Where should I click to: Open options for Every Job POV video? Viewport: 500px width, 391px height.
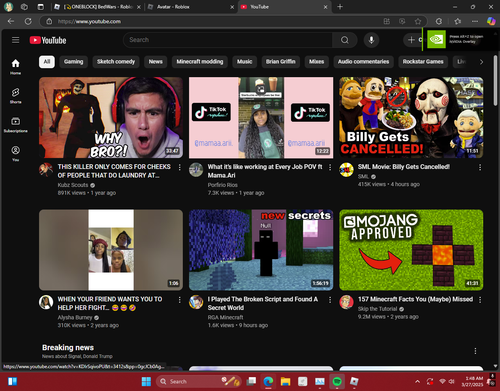pyautogui.click(x=330, y=167)
